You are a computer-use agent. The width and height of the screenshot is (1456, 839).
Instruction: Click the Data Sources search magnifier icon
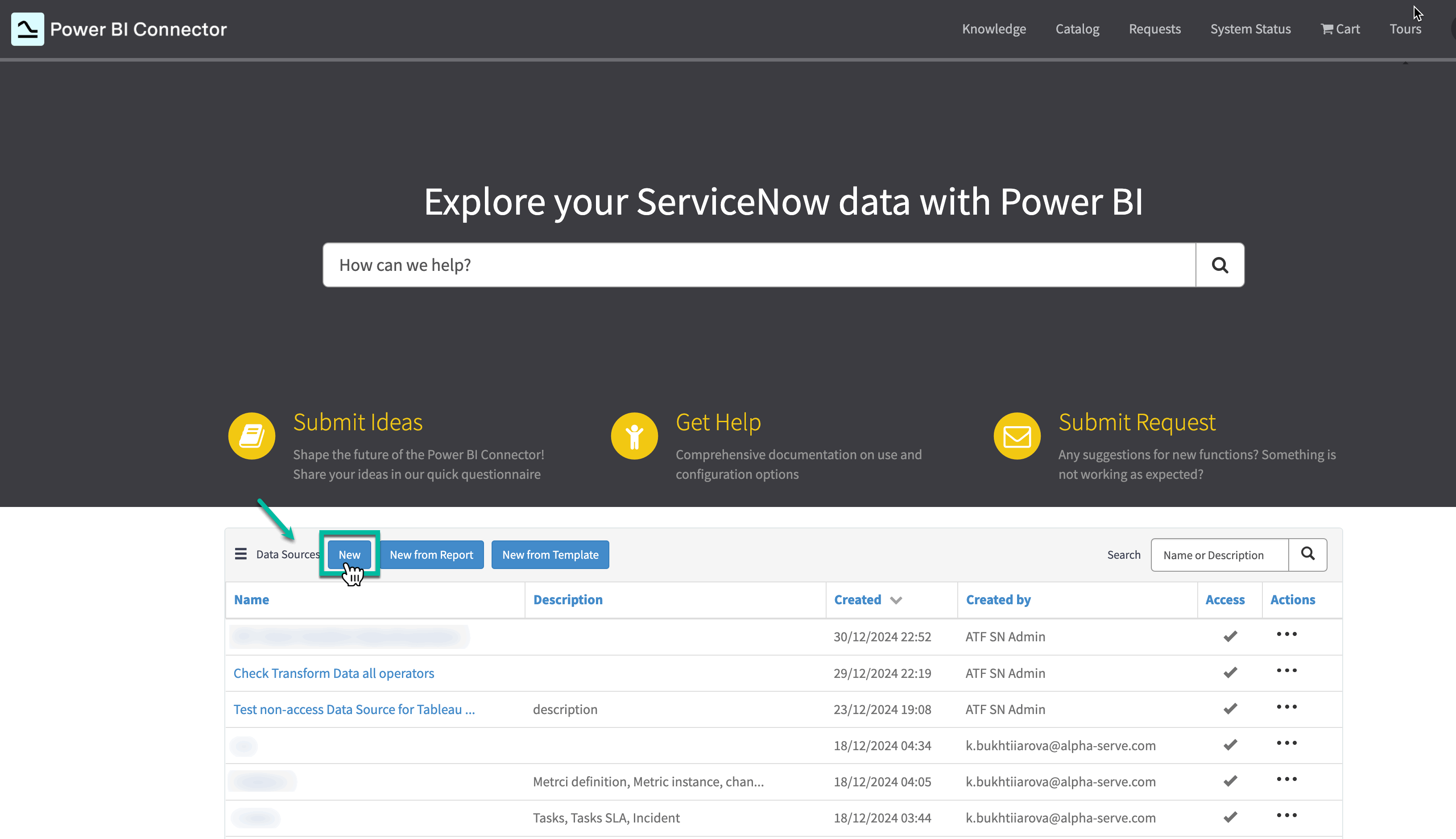click(x=1307, y=554)
